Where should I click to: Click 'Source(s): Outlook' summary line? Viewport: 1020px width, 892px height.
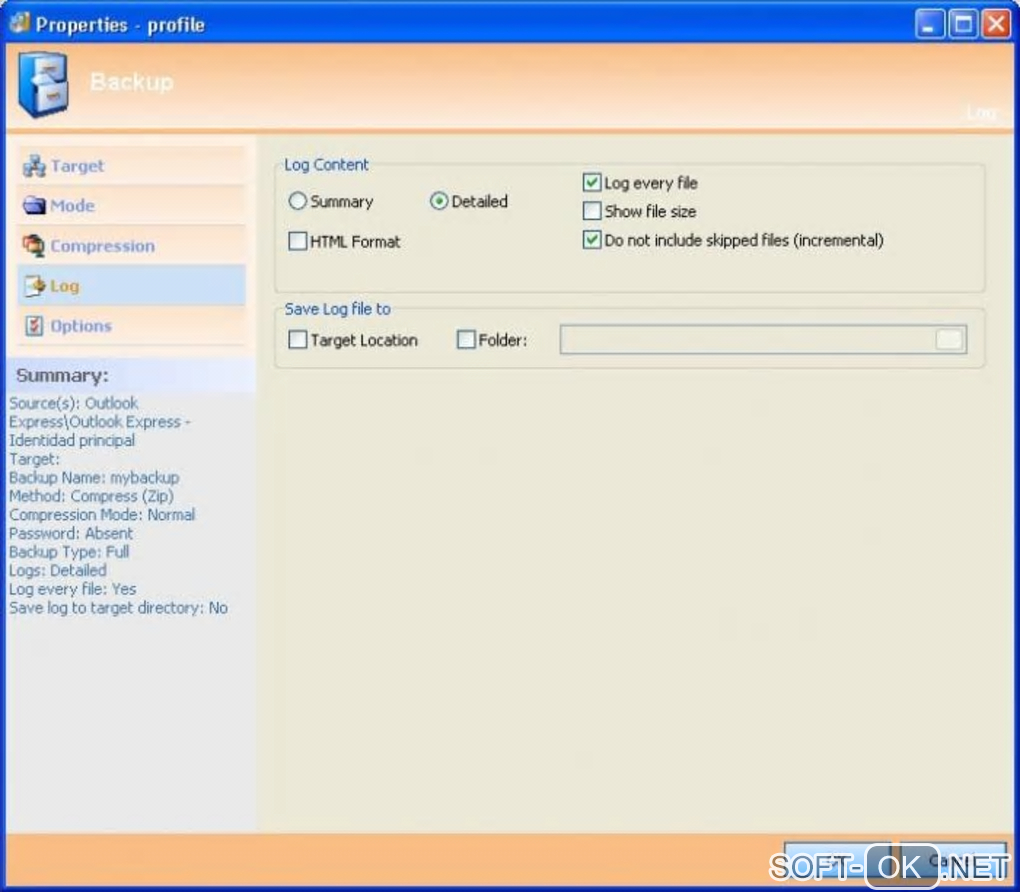[x=74, y=403]
